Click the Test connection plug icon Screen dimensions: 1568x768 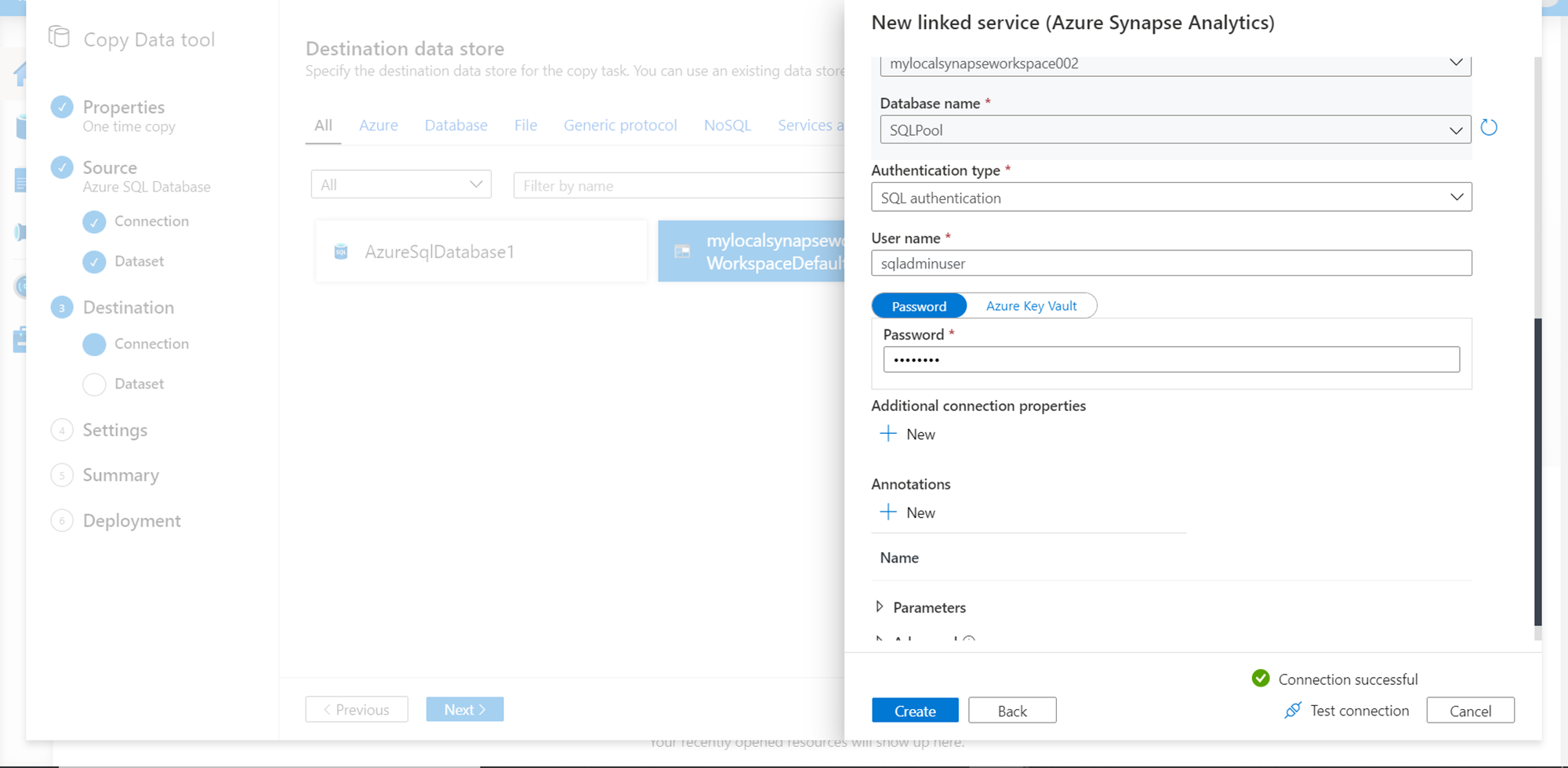click(1293, 711)
